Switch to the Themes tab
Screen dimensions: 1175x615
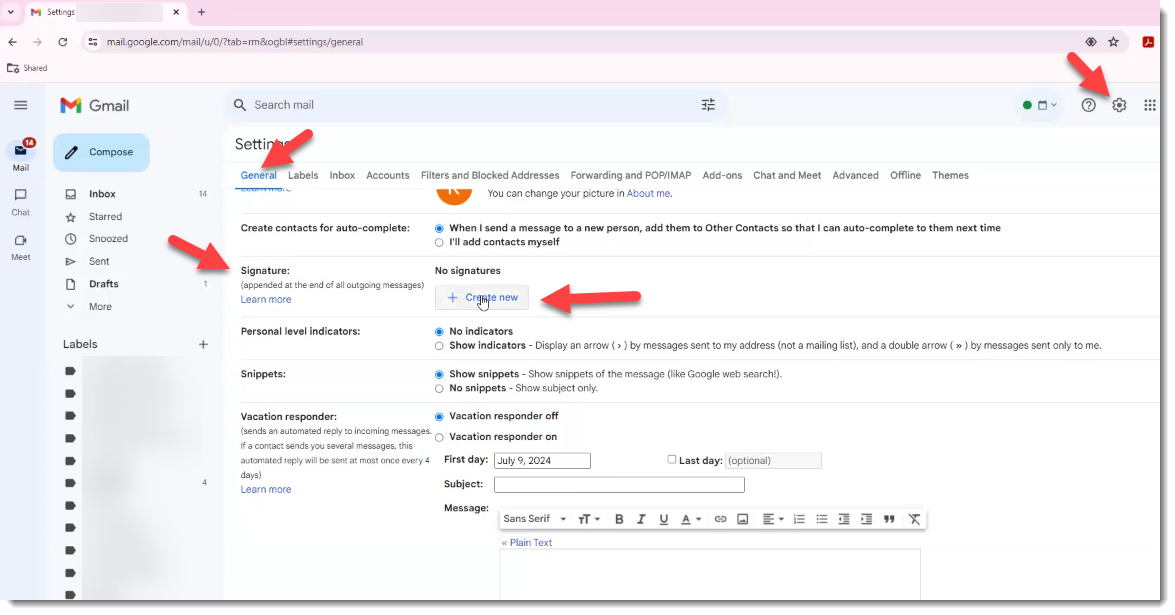click(950, 175)
